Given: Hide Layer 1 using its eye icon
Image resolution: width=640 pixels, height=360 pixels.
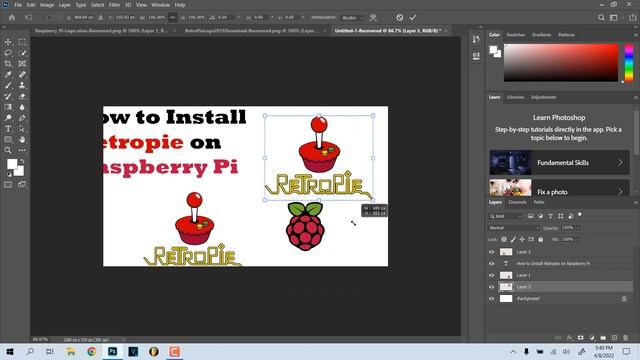Looking at the screenshot, I should 491,275.
